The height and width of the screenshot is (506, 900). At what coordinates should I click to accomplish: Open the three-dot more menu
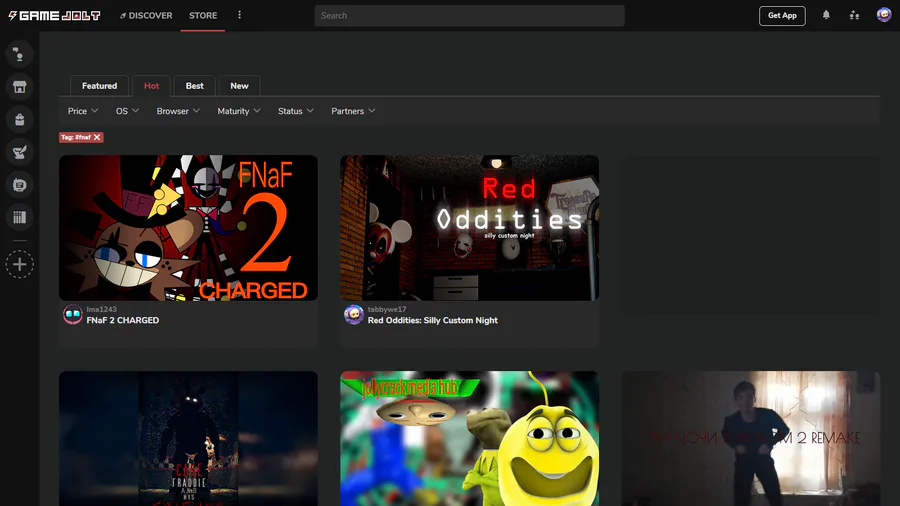[x=239, y=15]
